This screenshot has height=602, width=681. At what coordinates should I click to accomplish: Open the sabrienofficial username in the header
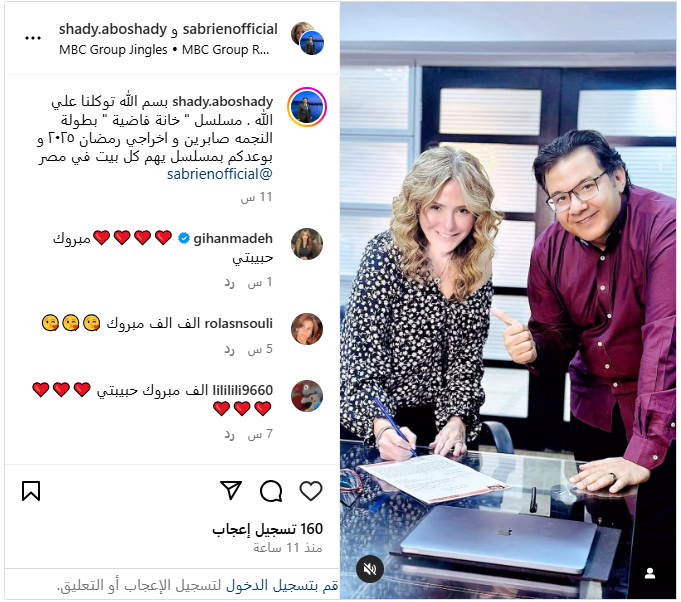230,29
